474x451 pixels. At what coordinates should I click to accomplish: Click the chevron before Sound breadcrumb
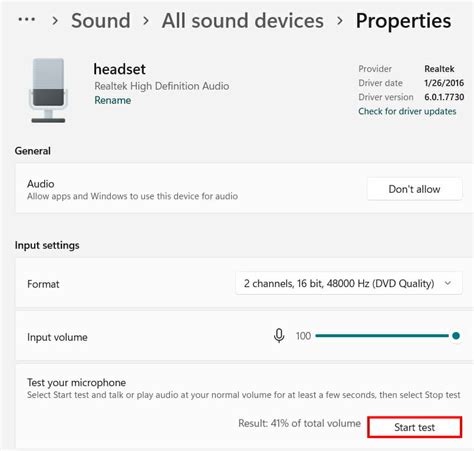click(55, 21)
